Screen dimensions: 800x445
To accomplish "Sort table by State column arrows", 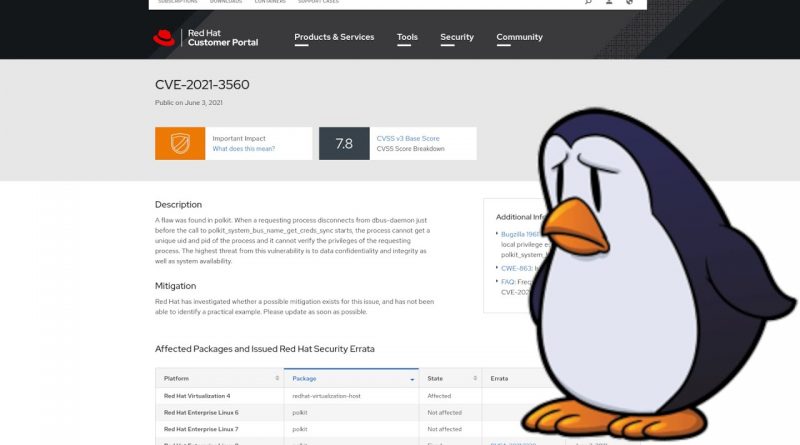I will [x=475, y=378].
